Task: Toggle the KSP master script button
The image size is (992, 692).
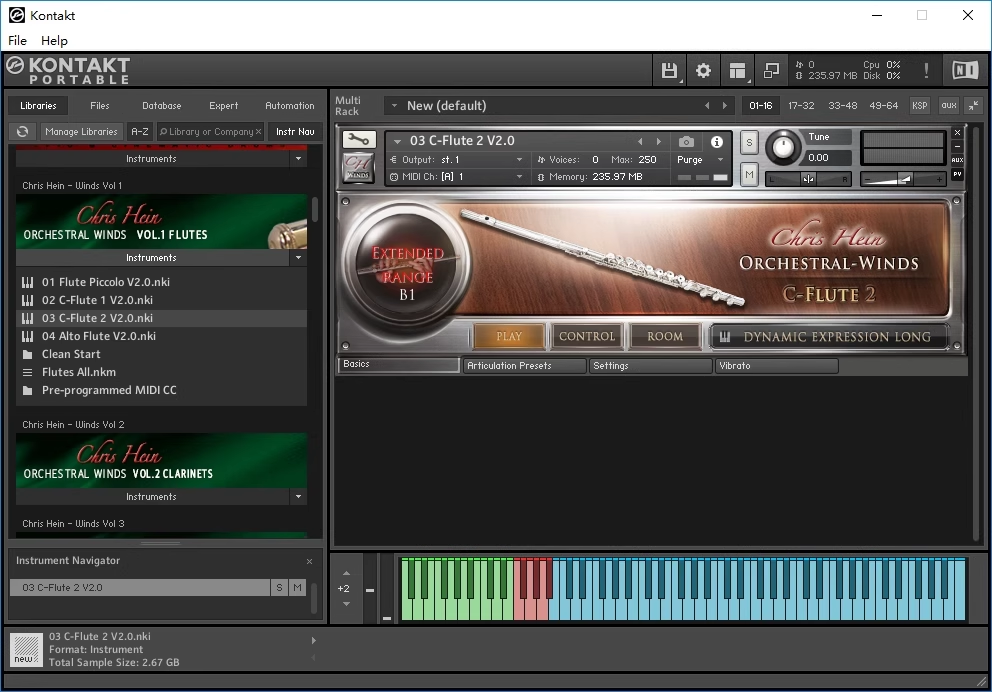Action: pos(919,105)
